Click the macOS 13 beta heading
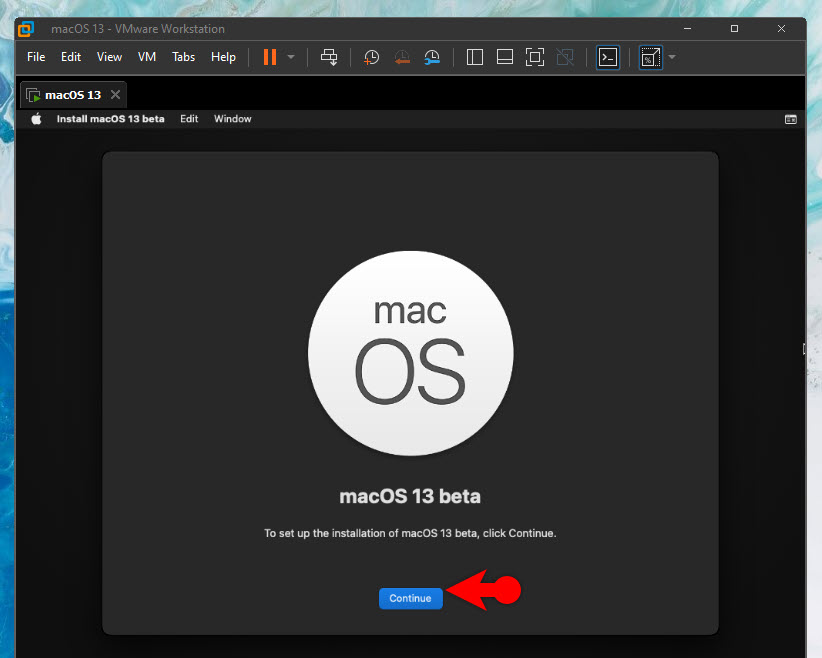Viewport: 822px width, 658px height. [x=410, y=496]
